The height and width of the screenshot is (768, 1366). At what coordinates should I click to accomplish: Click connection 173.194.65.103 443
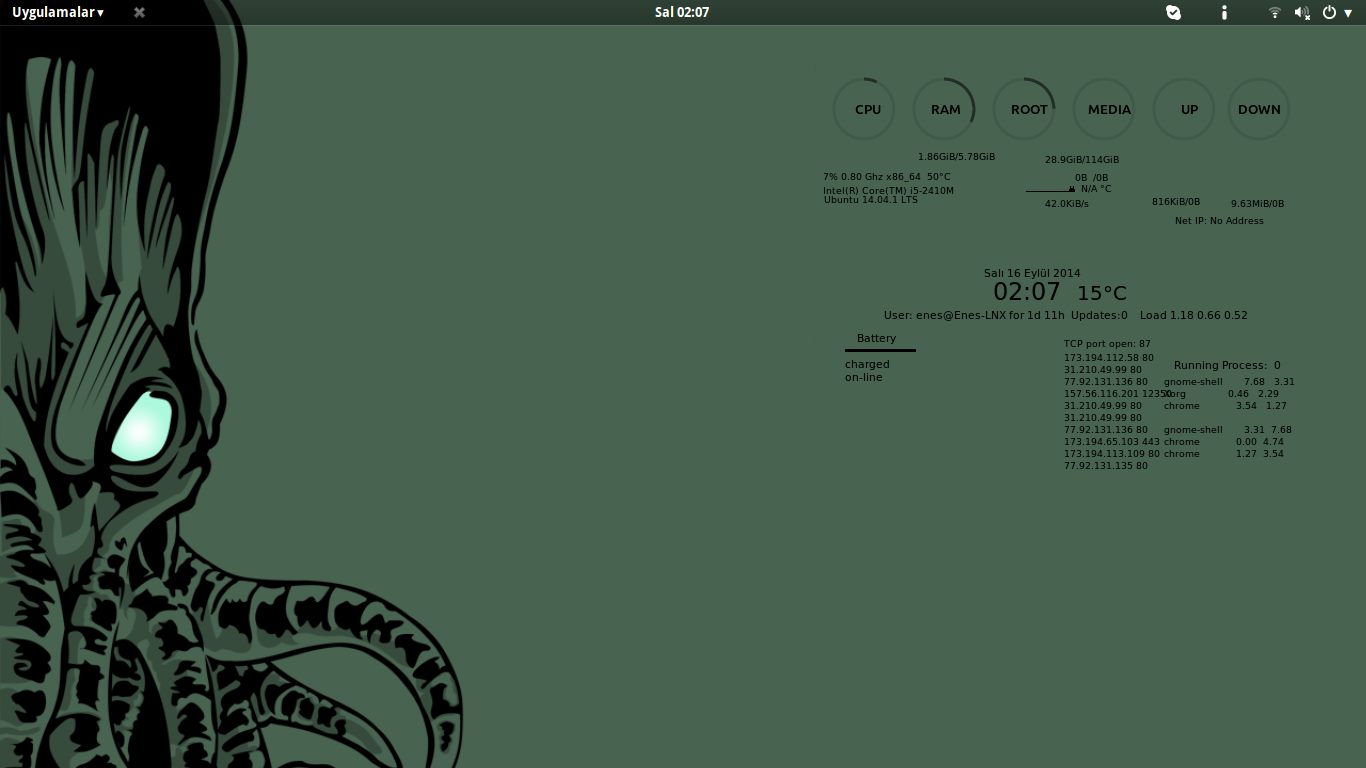(x=1112, y=442)
